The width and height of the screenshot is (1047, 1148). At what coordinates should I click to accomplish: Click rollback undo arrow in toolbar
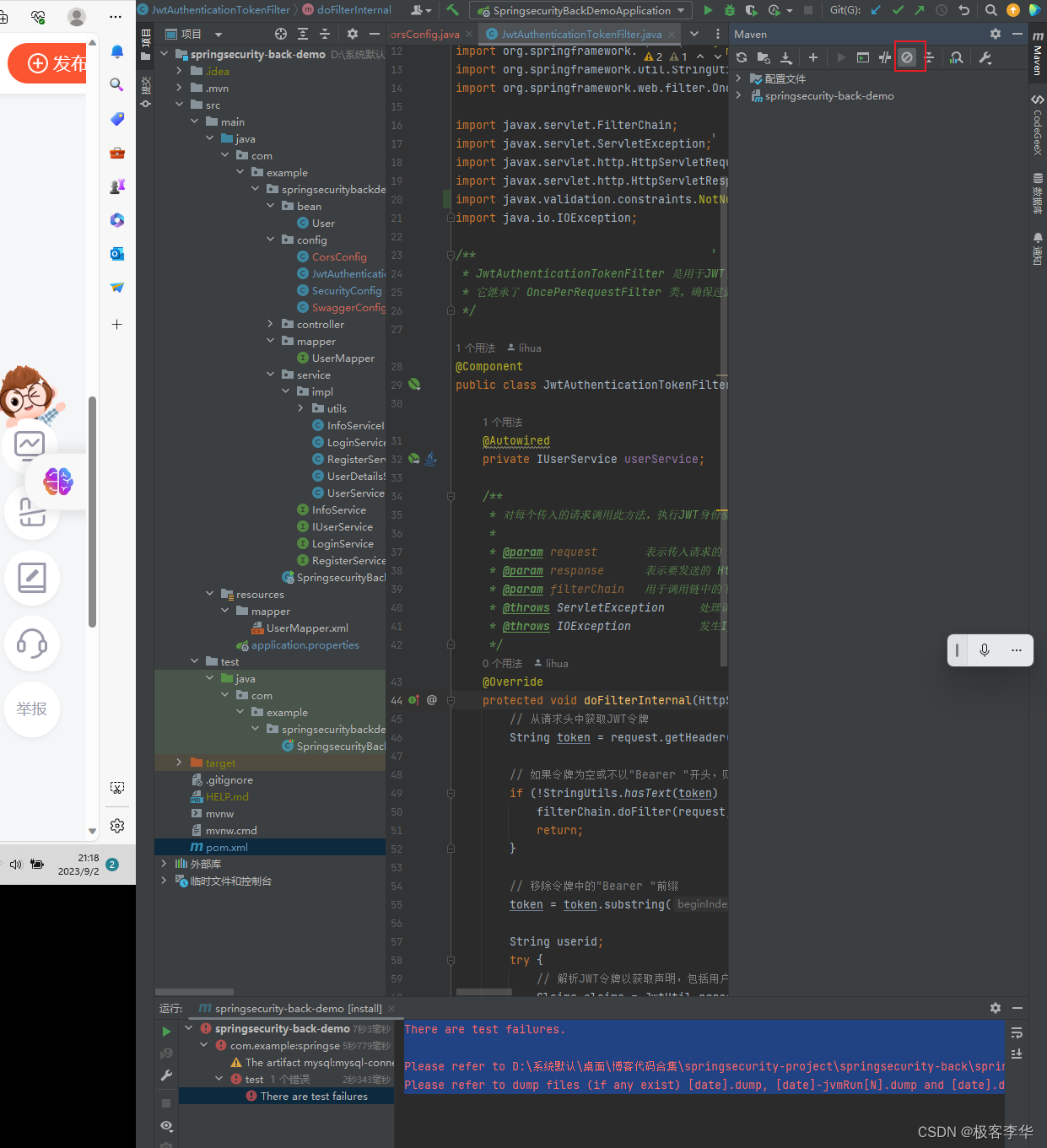[x=964, y=10]
